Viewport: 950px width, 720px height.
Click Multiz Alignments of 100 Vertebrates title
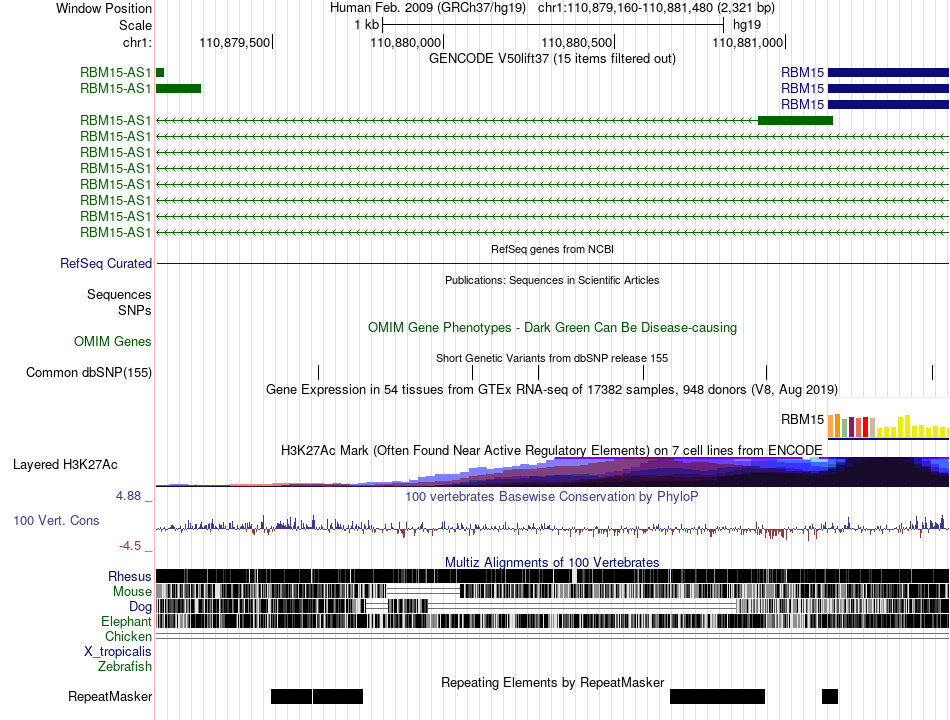552,562
